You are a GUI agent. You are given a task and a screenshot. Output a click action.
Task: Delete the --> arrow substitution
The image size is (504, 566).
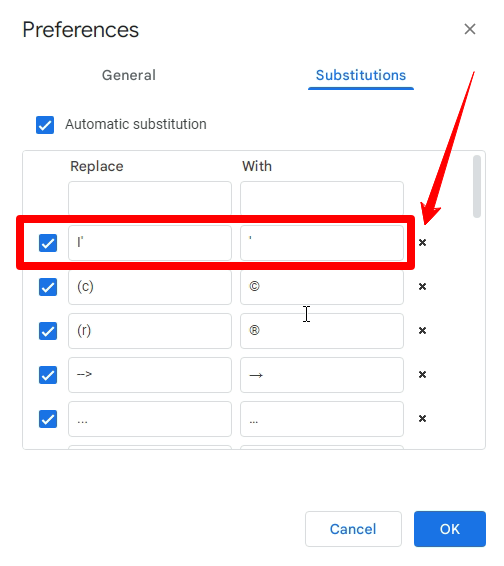422,375
